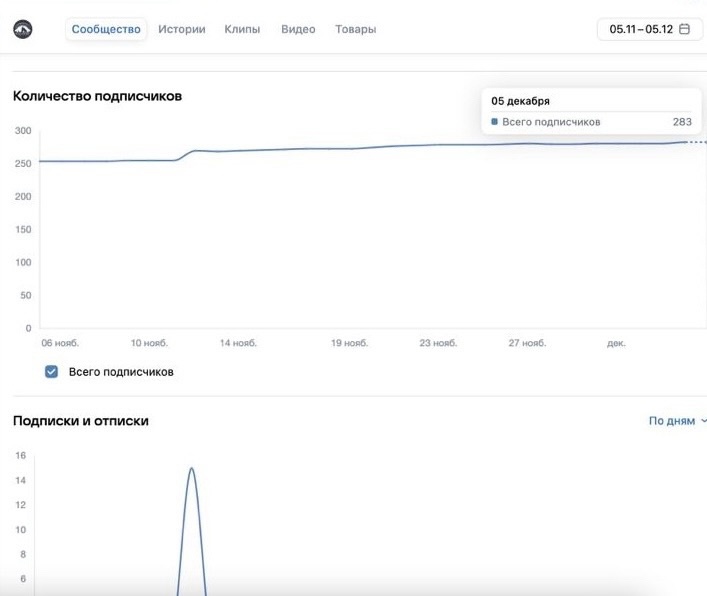The image size is (707, 596).
Task: Click the peak of the subscriptions spike
Action: pyautogui.click(x=192, y=468)
